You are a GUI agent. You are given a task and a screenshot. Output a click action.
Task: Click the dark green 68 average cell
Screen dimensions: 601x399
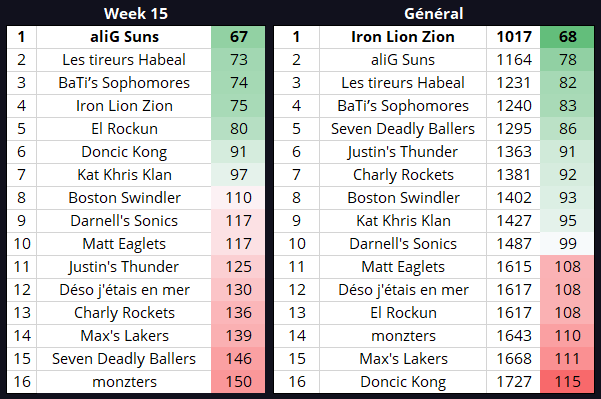click(x=567, y=37)
